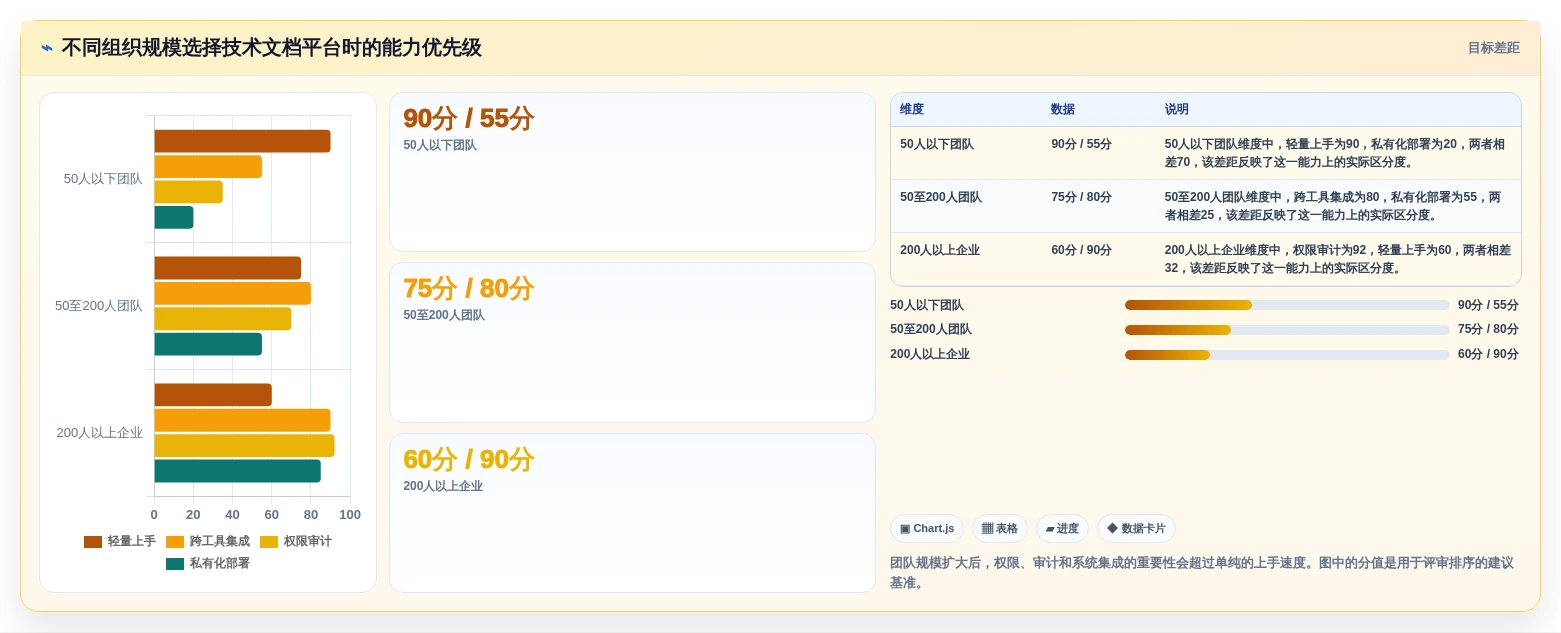Click the lightning icon beside the title
Image resolution: width=1561 pixels, height=633 pixels.
[47, 48]
